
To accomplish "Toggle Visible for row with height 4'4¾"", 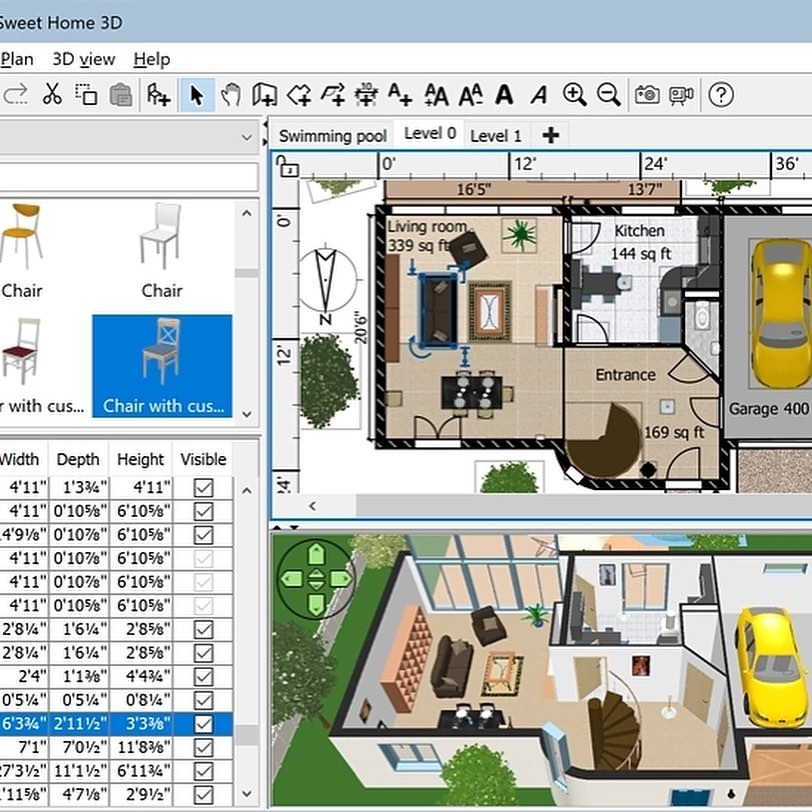I will coord(204,676).
